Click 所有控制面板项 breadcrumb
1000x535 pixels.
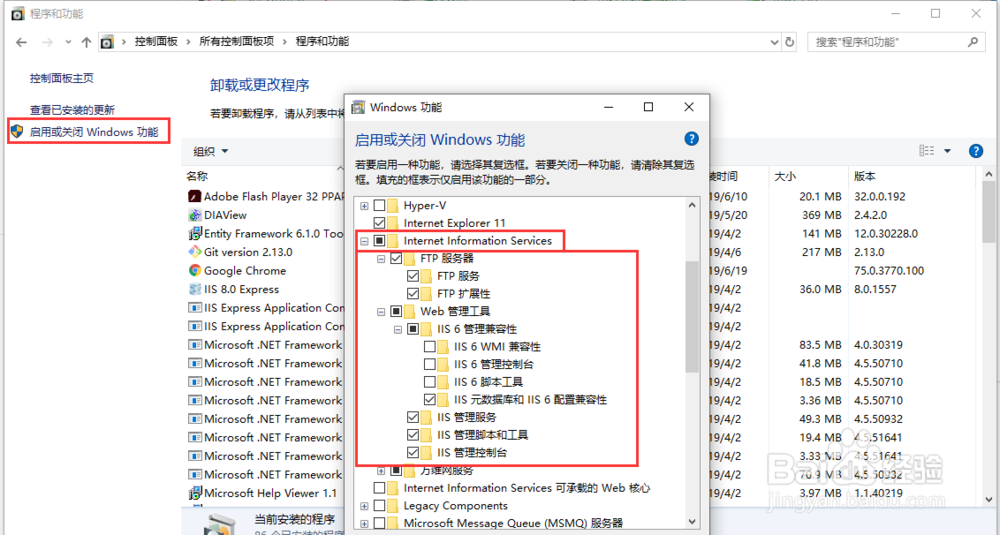coord(237,41)
